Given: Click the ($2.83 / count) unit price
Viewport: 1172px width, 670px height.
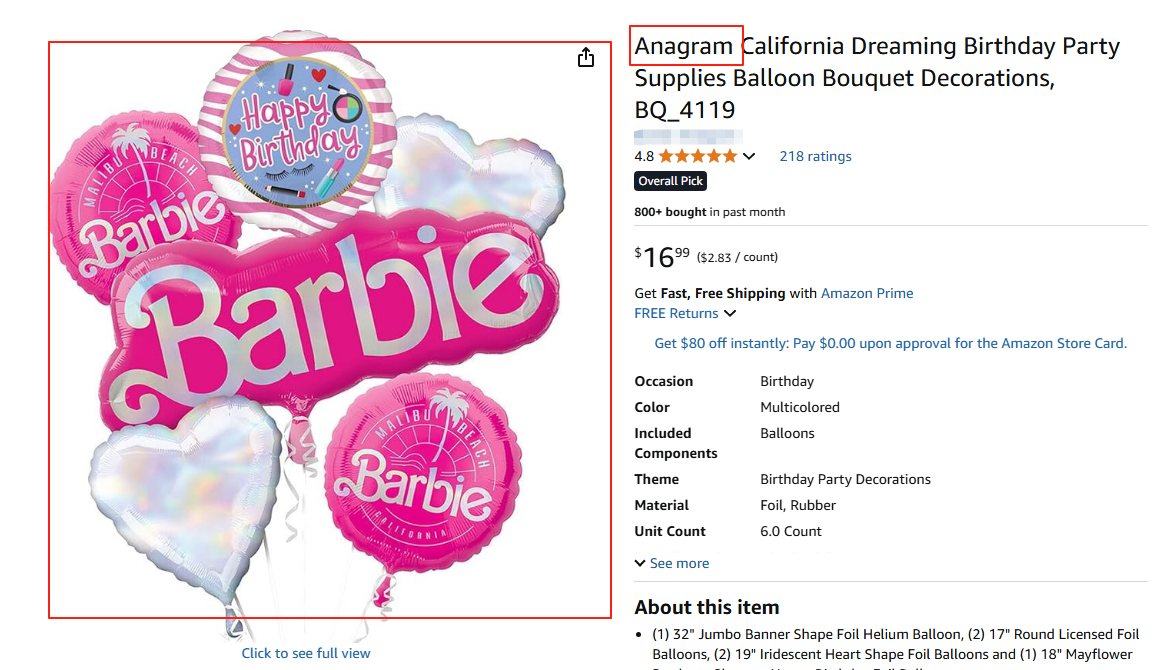Looking at the screenshot, I should click(737, 257).
